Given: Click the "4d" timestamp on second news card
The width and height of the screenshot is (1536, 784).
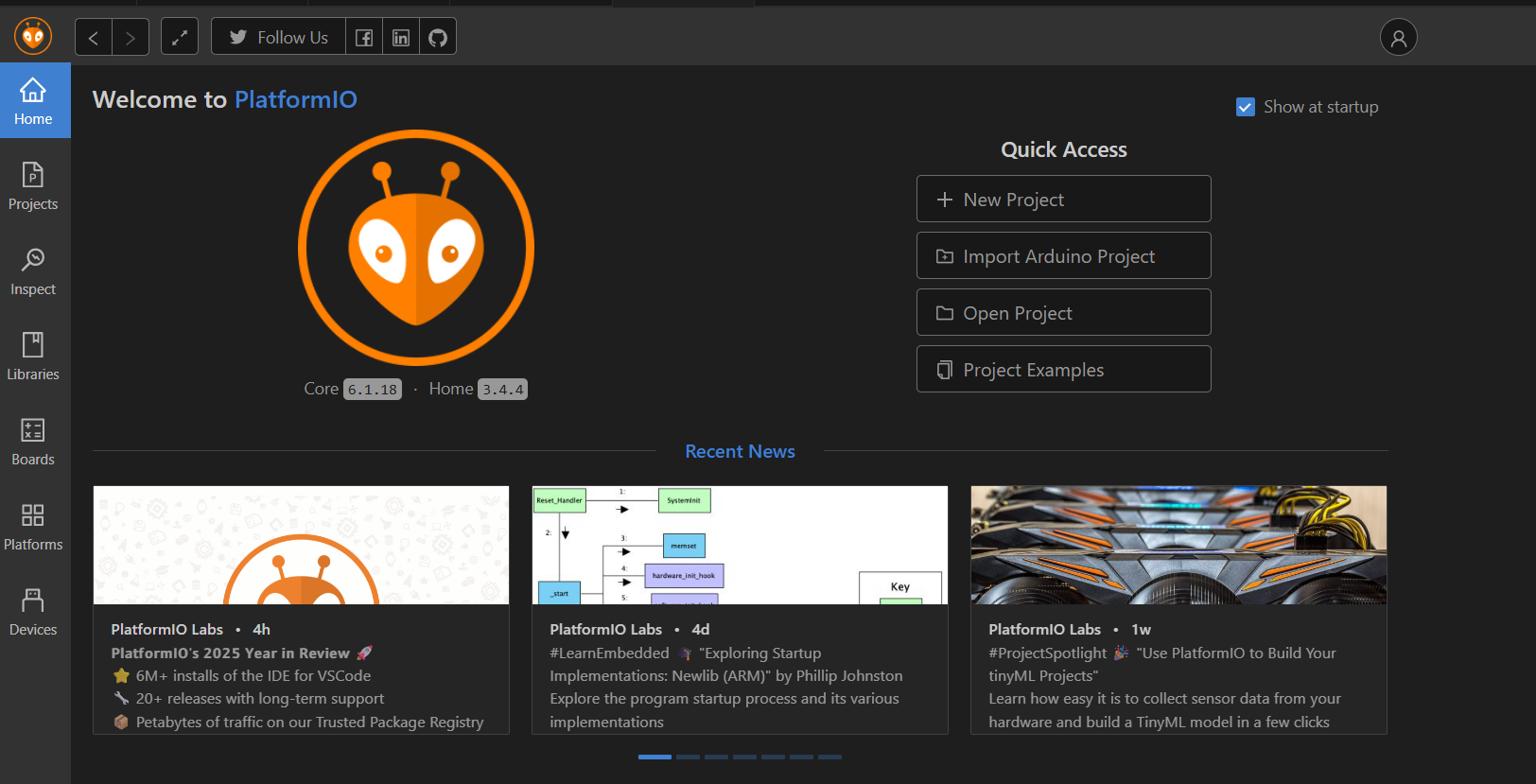Looking at the screenshot, I should [700, 629].
